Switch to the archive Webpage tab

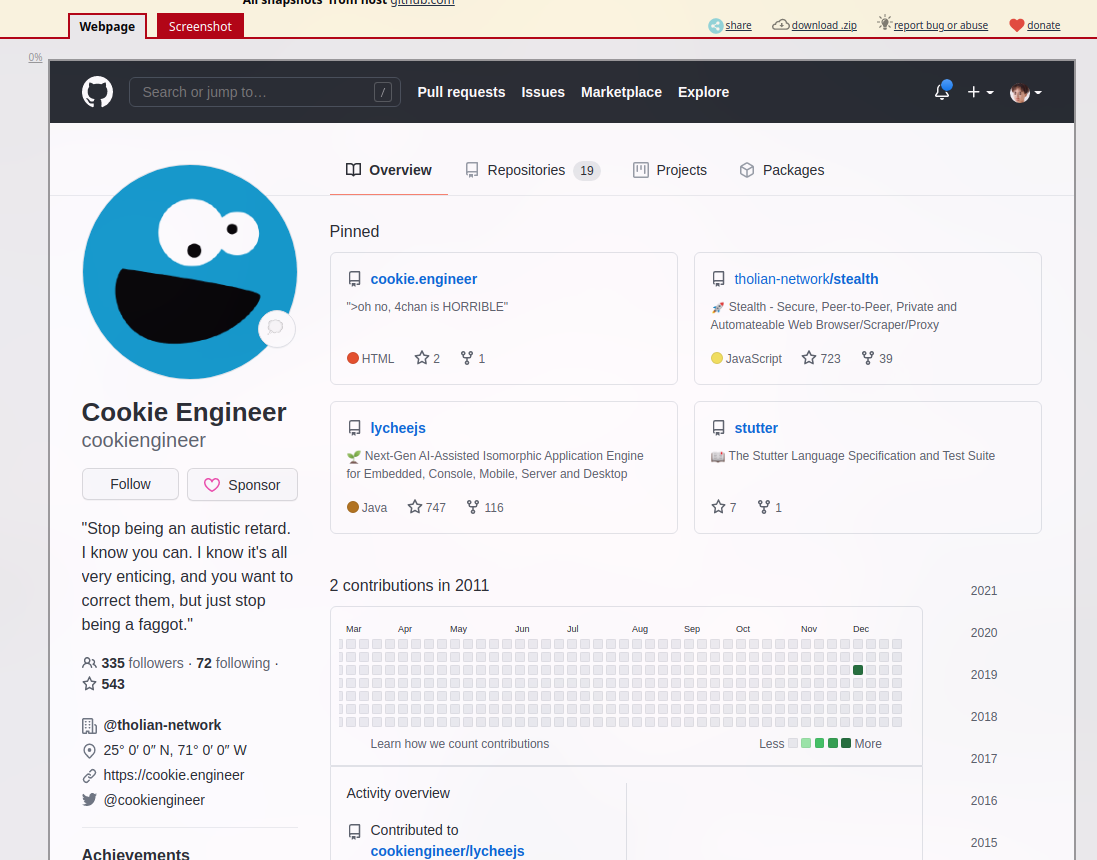coord(107,27)
